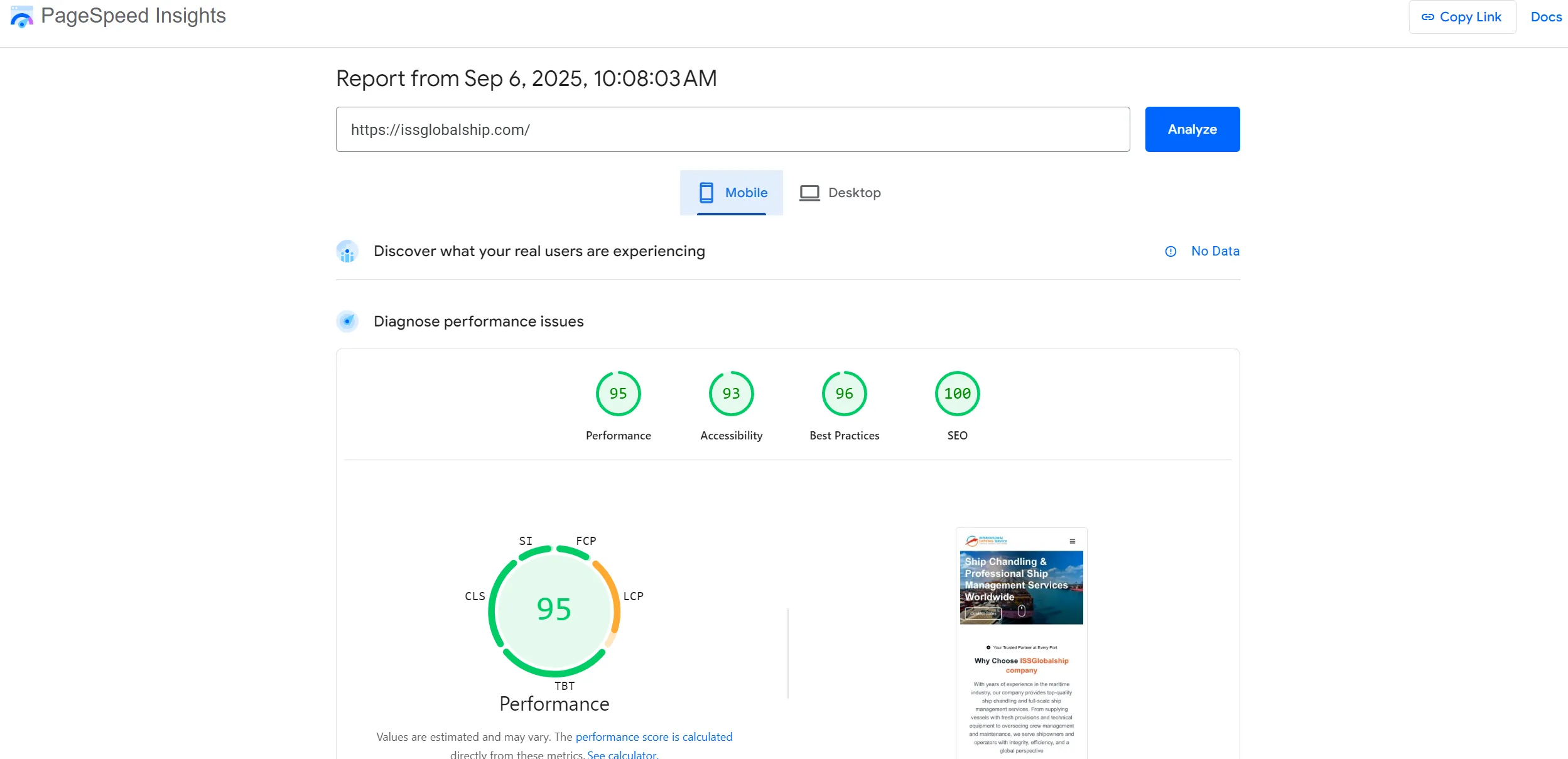1568x759 pixels.
Task: Click Diagnose performance issues heading
Action: [479, 321]
